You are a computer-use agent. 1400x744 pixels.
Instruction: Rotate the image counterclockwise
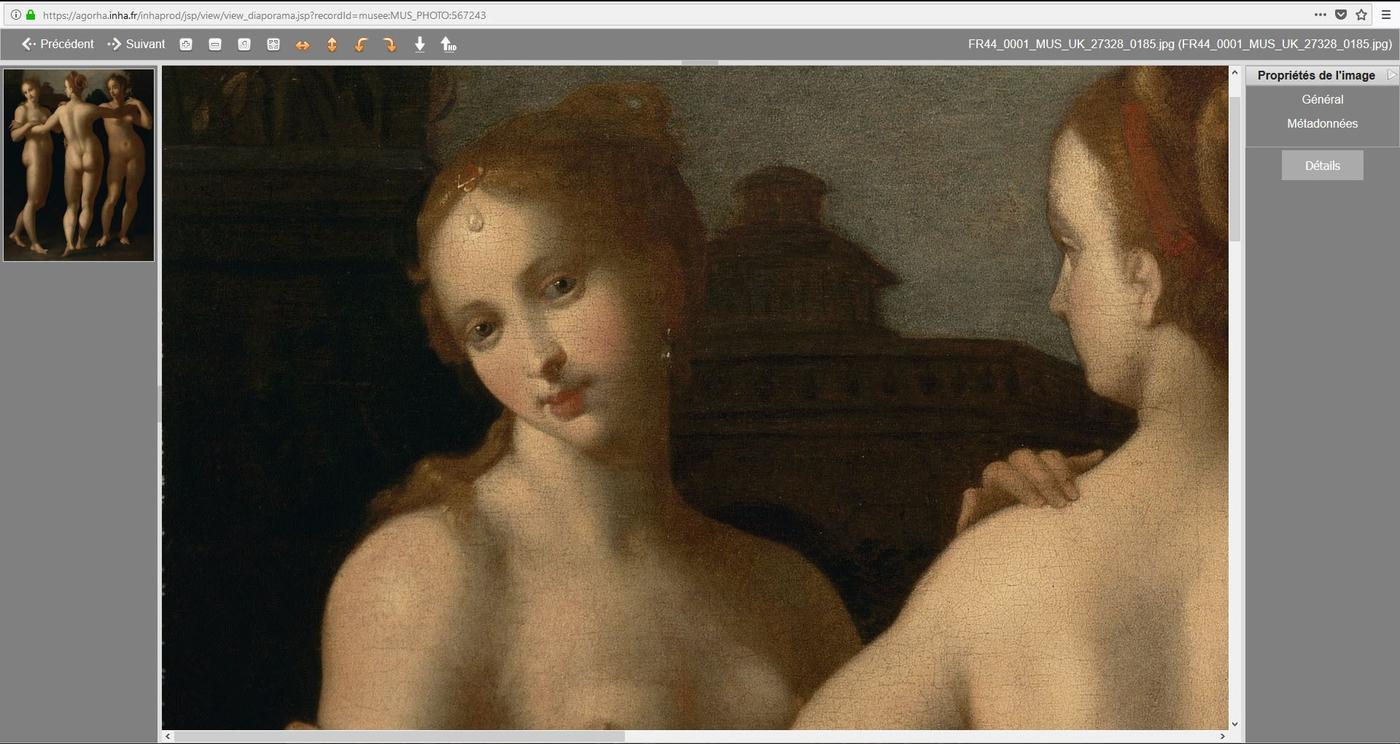click(x=361, y=45)
